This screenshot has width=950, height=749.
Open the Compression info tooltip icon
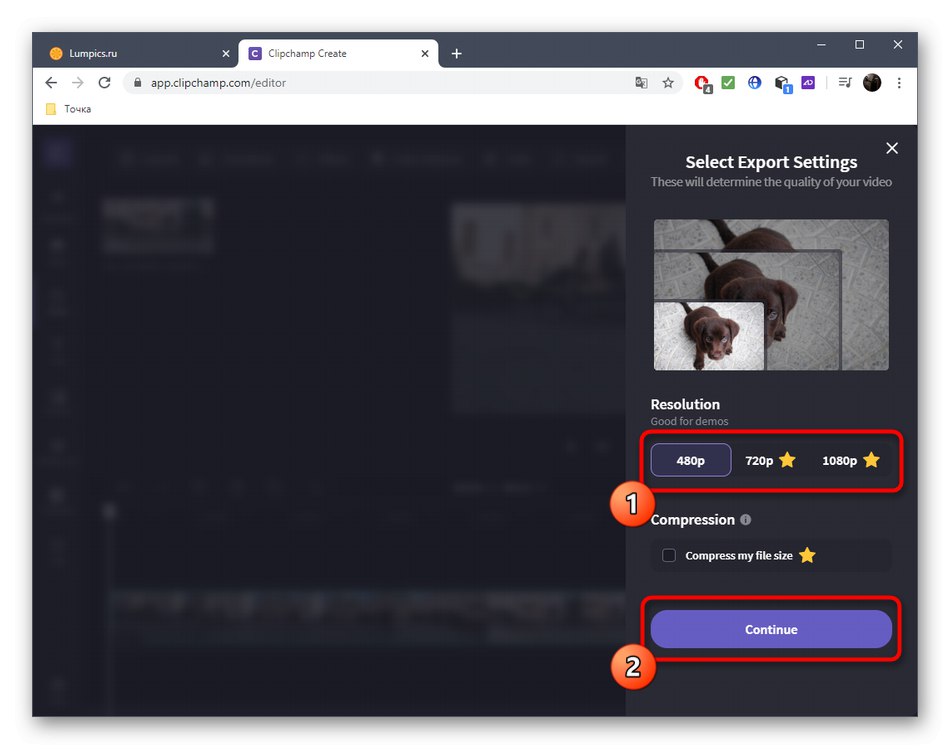pyautogui.click(x=745, y=519)
